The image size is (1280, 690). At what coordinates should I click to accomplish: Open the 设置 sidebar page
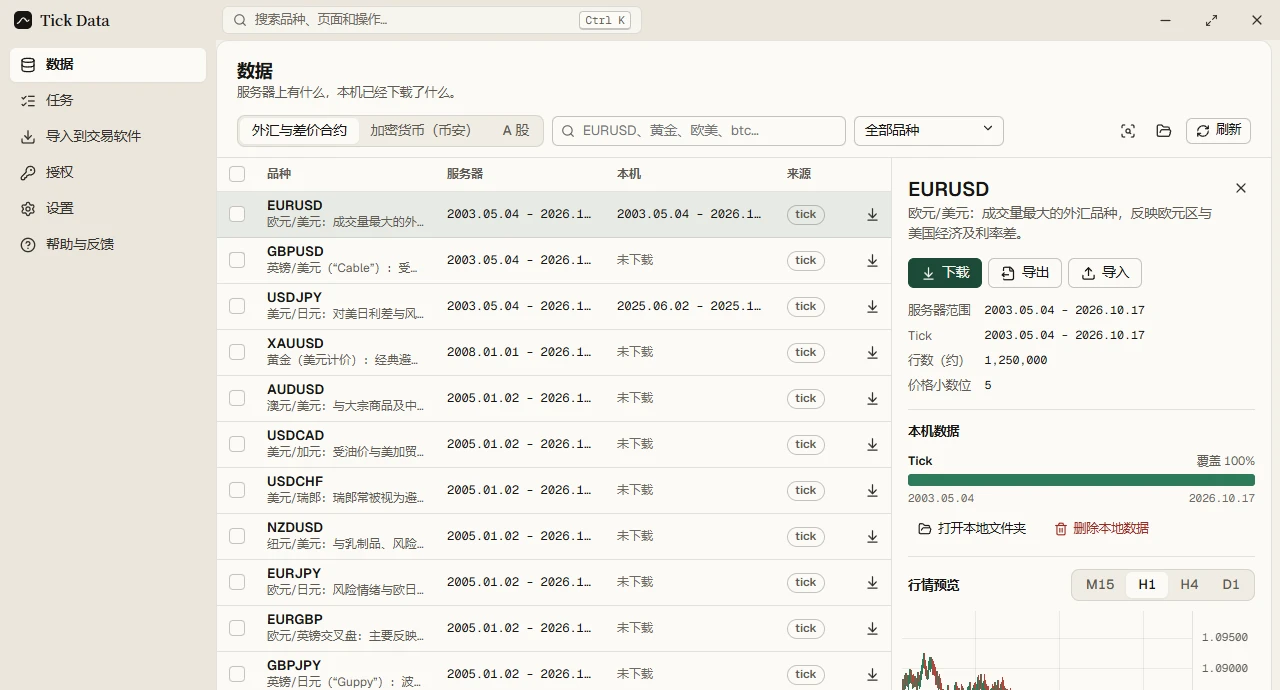click(108, 208)
